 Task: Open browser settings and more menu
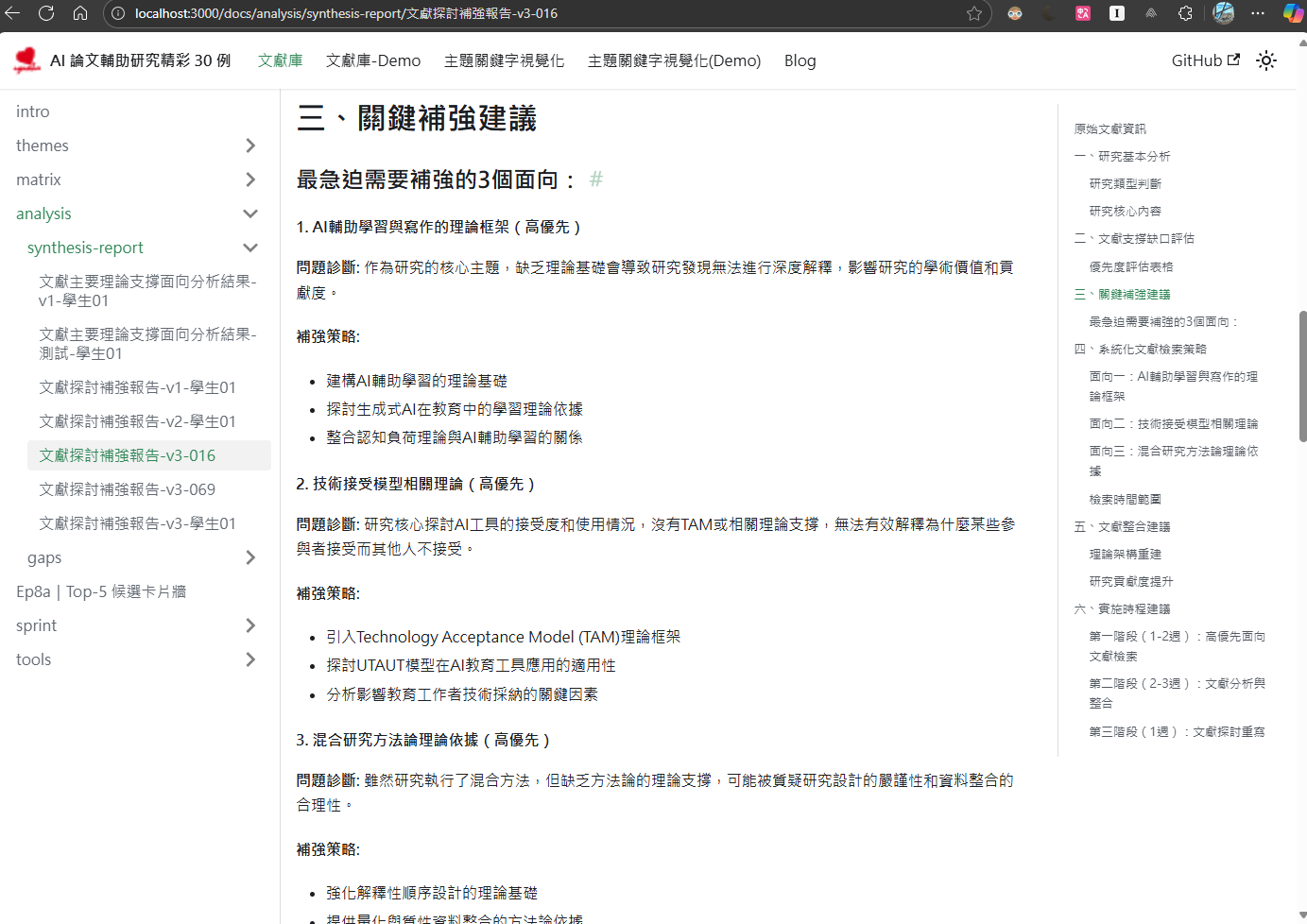click(x=1258, y=13)
